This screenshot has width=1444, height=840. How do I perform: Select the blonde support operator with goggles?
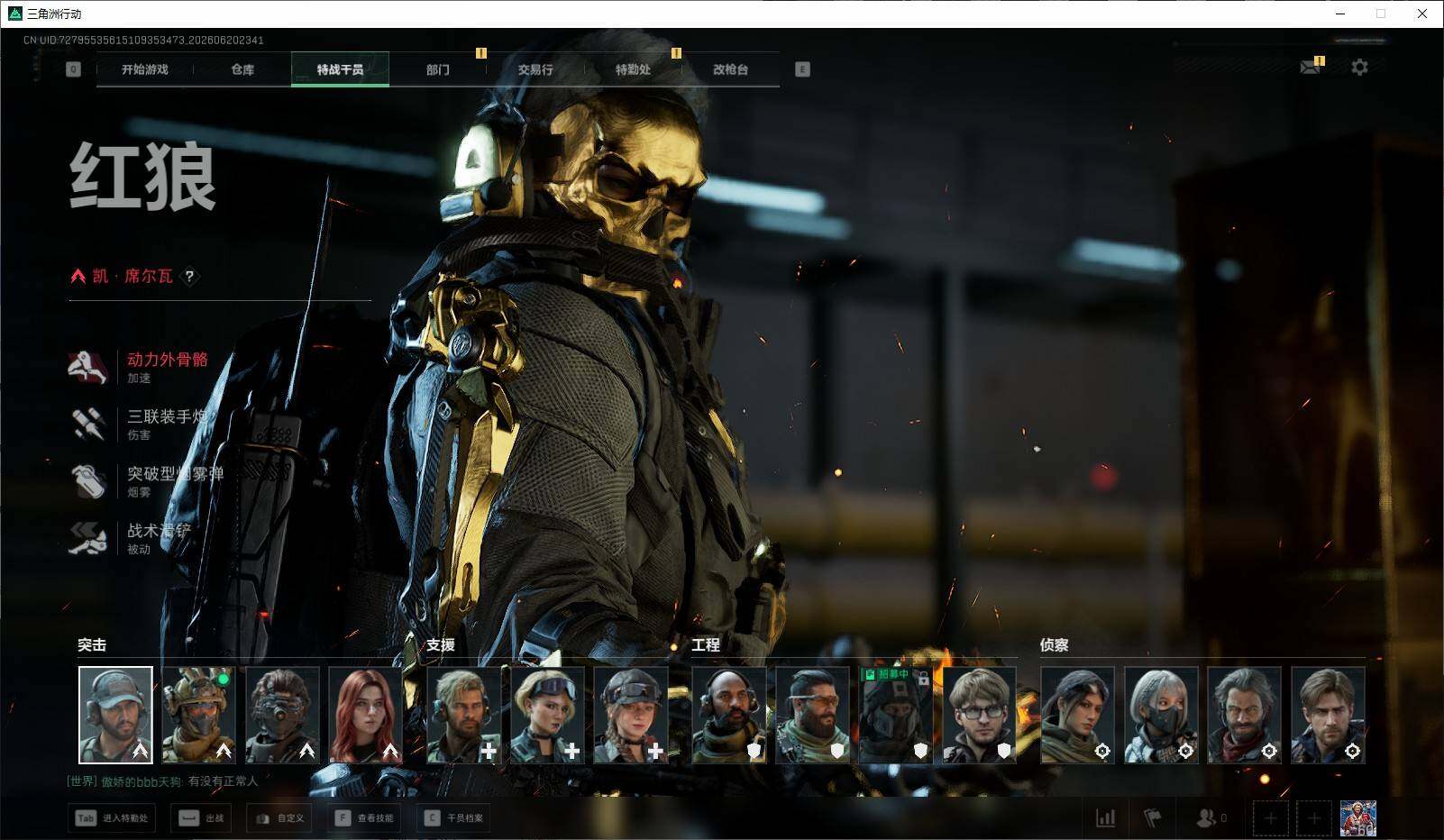547,715
